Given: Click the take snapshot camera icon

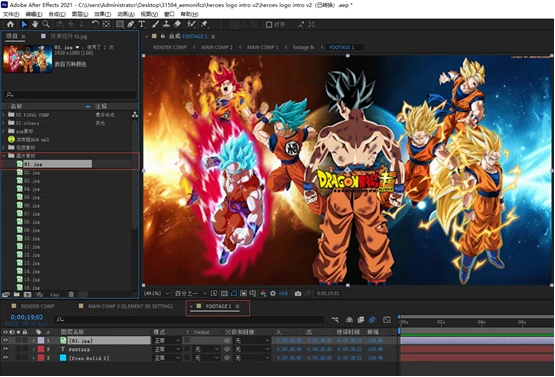Looking at the screenshot, I should coord(298,293).
